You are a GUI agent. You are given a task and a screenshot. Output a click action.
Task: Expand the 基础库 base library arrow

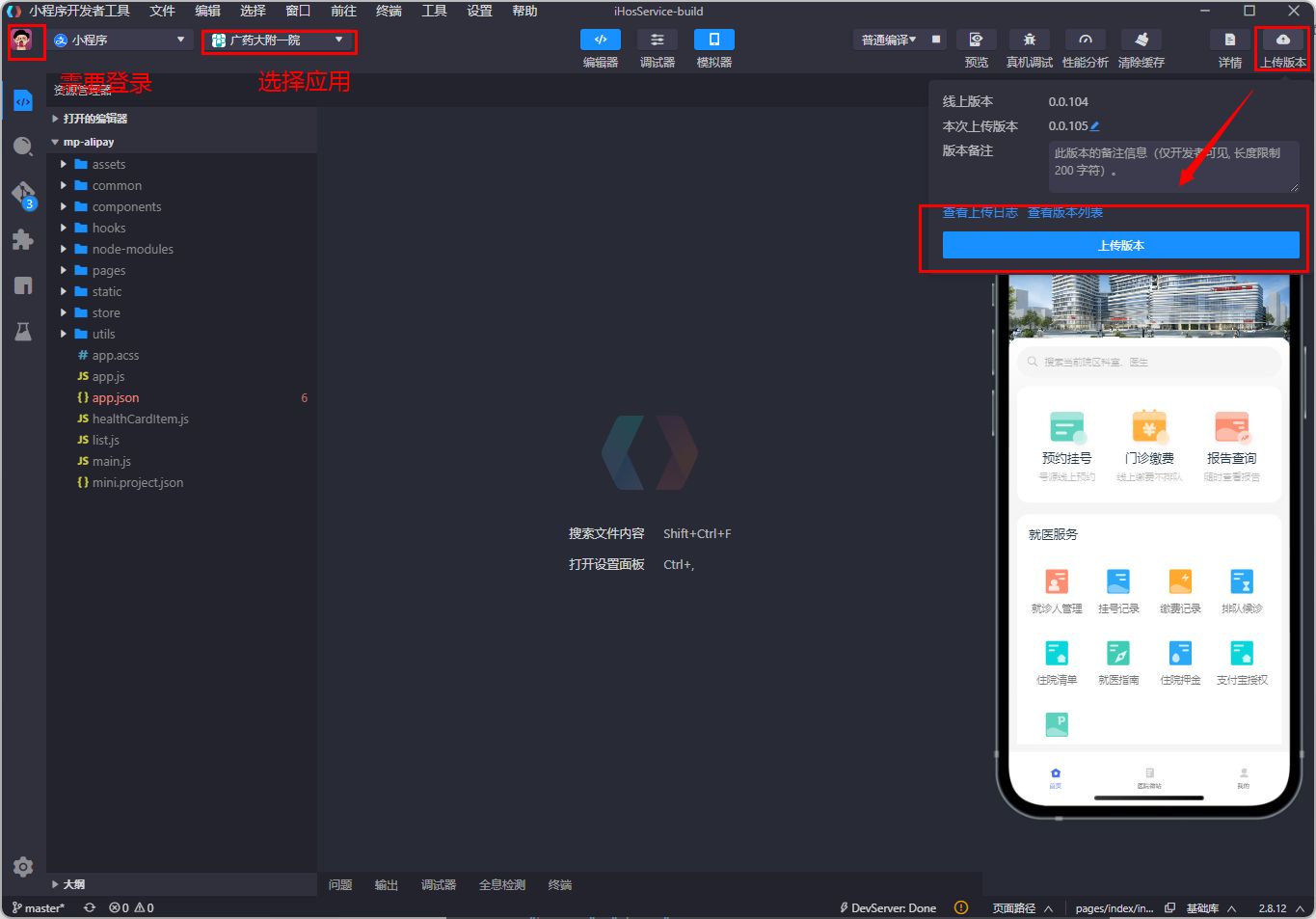coord(1232,908)
